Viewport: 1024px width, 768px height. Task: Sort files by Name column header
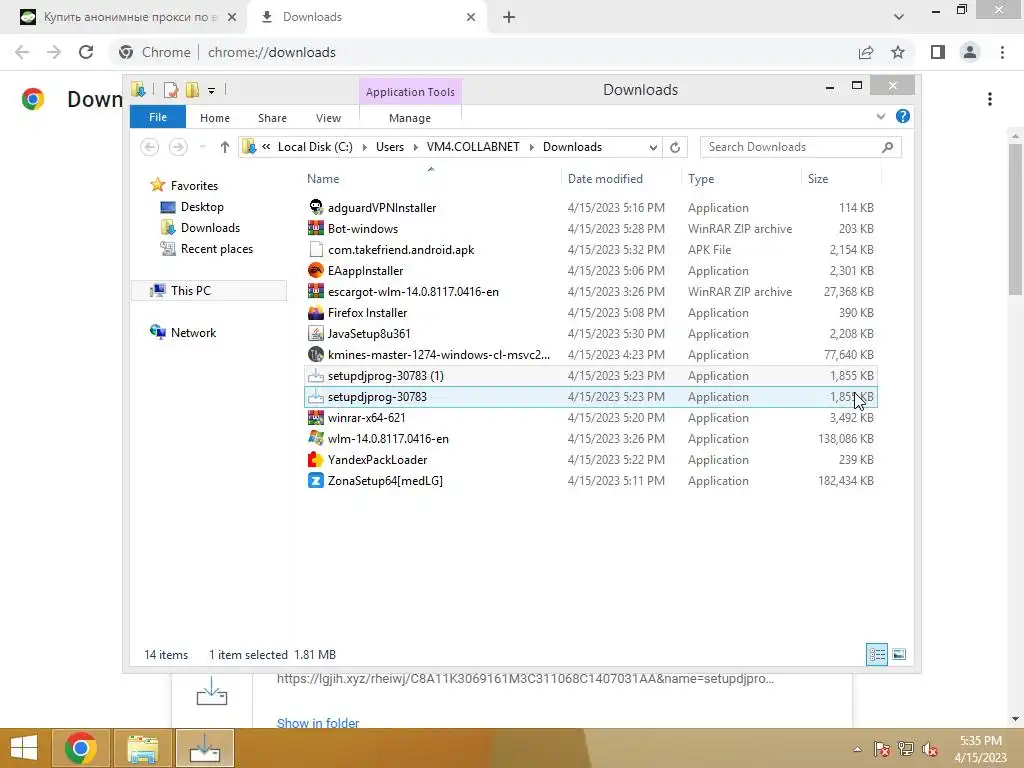pyautogui.click(x=323, y=179)
